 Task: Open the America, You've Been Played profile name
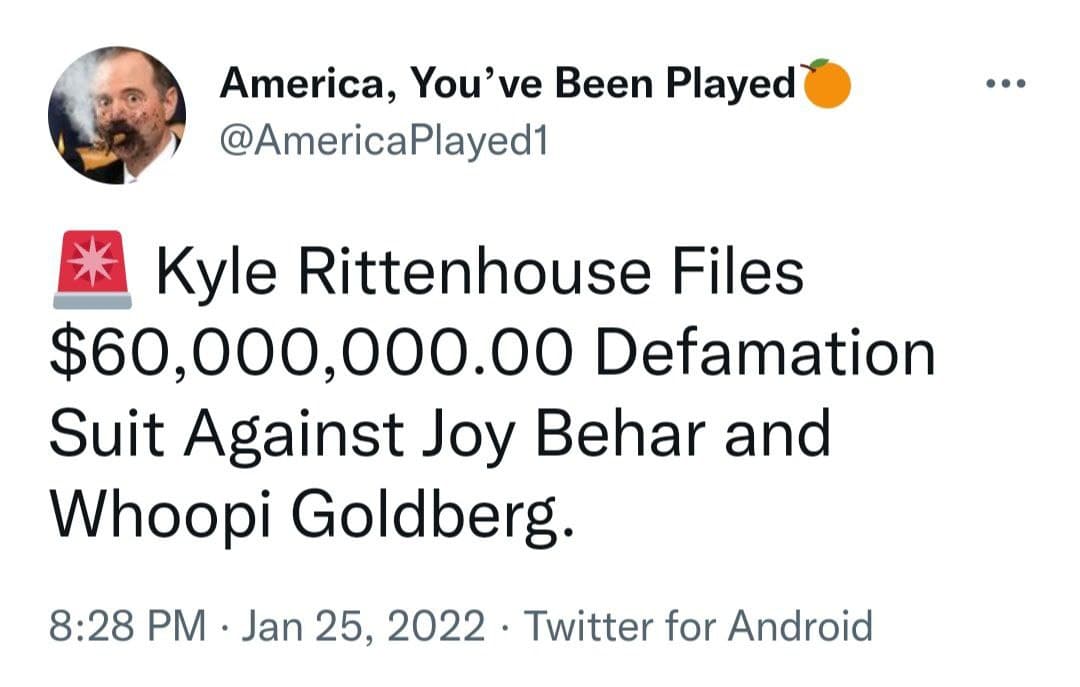click(508, 86)
